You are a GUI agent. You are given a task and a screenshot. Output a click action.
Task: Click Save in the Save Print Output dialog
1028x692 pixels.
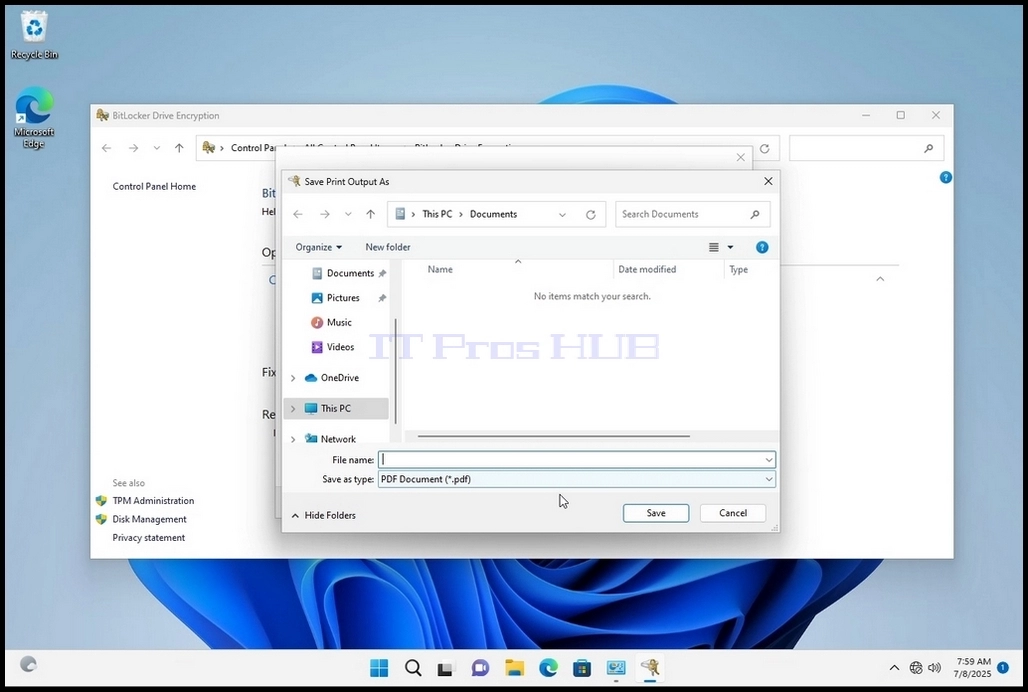pos(656,513)
